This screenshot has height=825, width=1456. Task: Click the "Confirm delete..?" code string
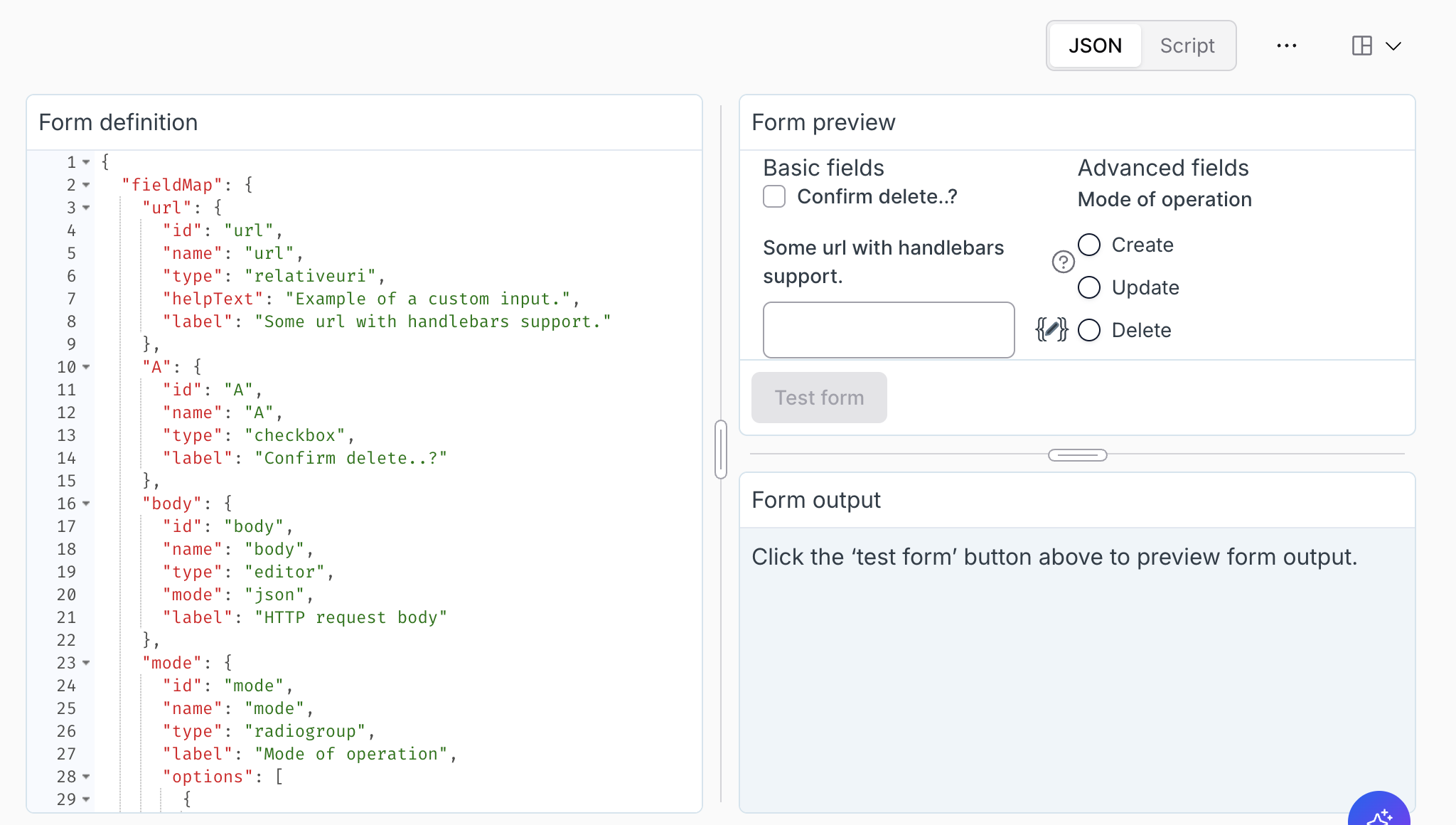click(x=351, y=458)
